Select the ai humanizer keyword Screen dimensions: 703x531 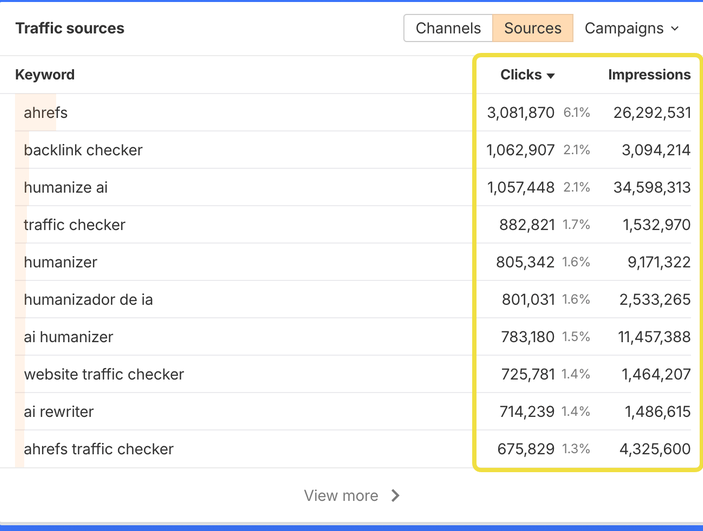[x=68, y=337]
